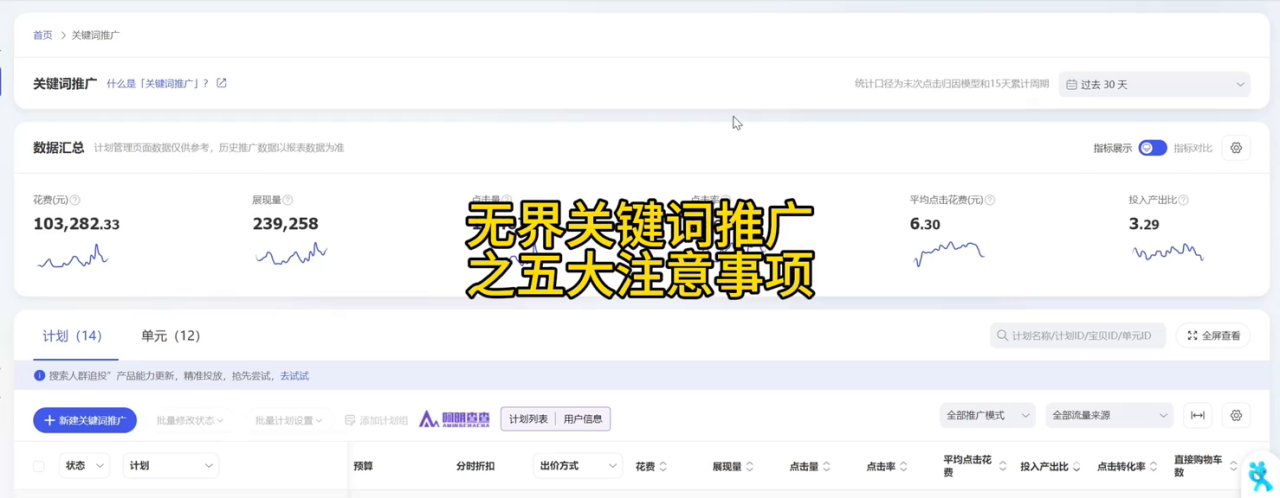Click the calendar icon in 过去 30 天 selector
Image resolution: width=1280 pixels, height=498 pixels.
[1072, 85]
